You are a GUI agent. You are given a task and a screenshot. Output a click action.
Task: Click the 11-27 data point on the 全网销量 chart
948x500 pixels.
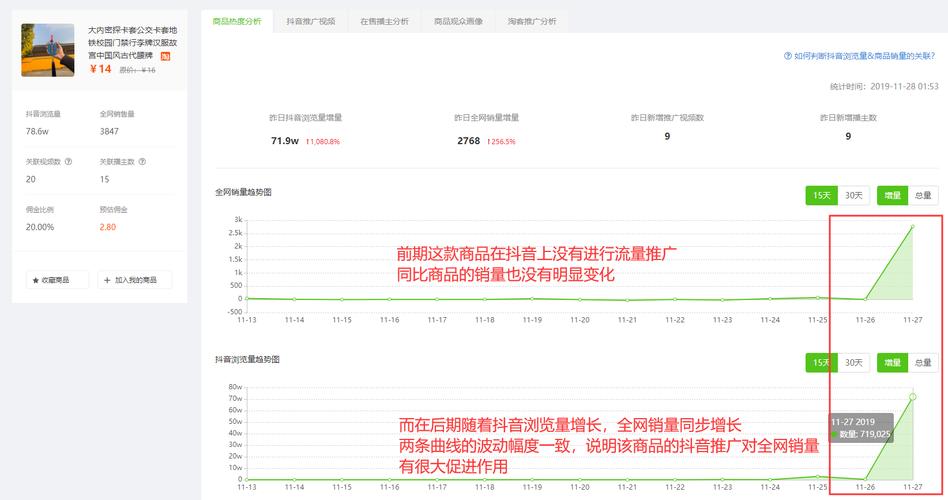[913, 227]
